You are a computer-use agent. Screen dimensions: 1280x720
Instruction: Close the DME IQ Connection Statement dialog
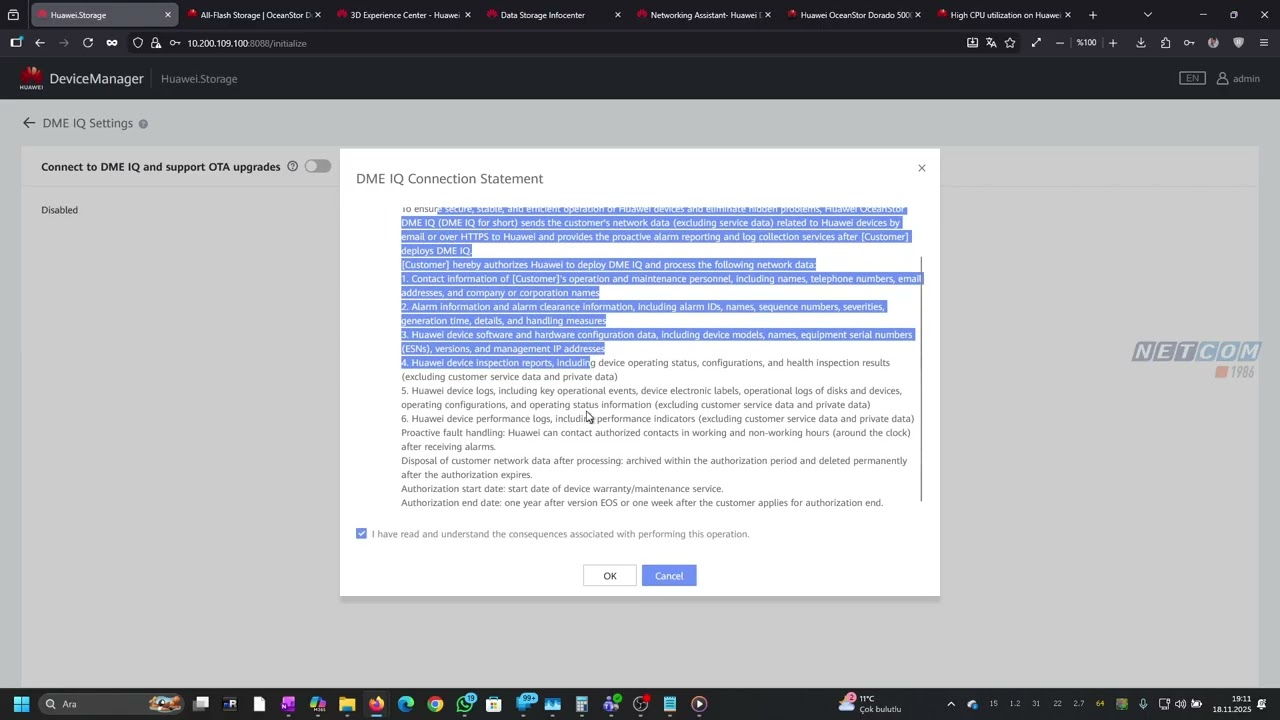click(922, 168)
